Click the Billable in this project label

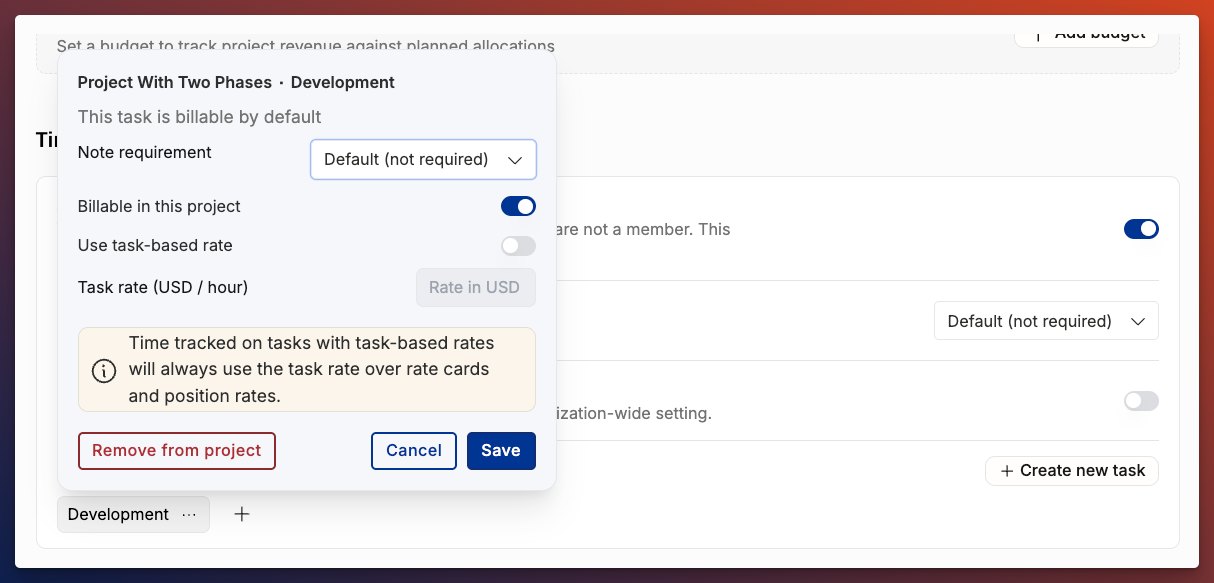click(159, 206)
